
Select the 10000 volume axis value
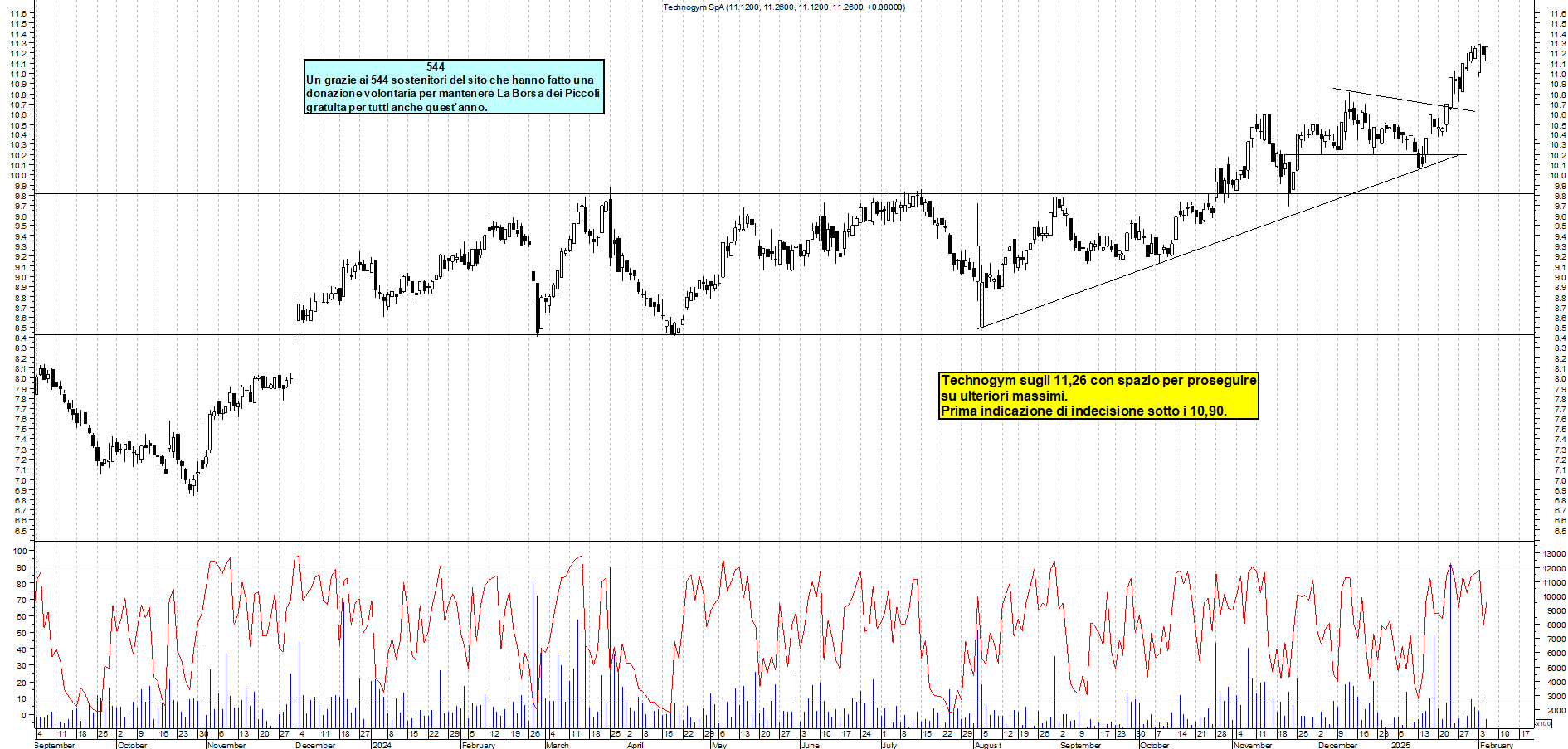[1554, 596]
